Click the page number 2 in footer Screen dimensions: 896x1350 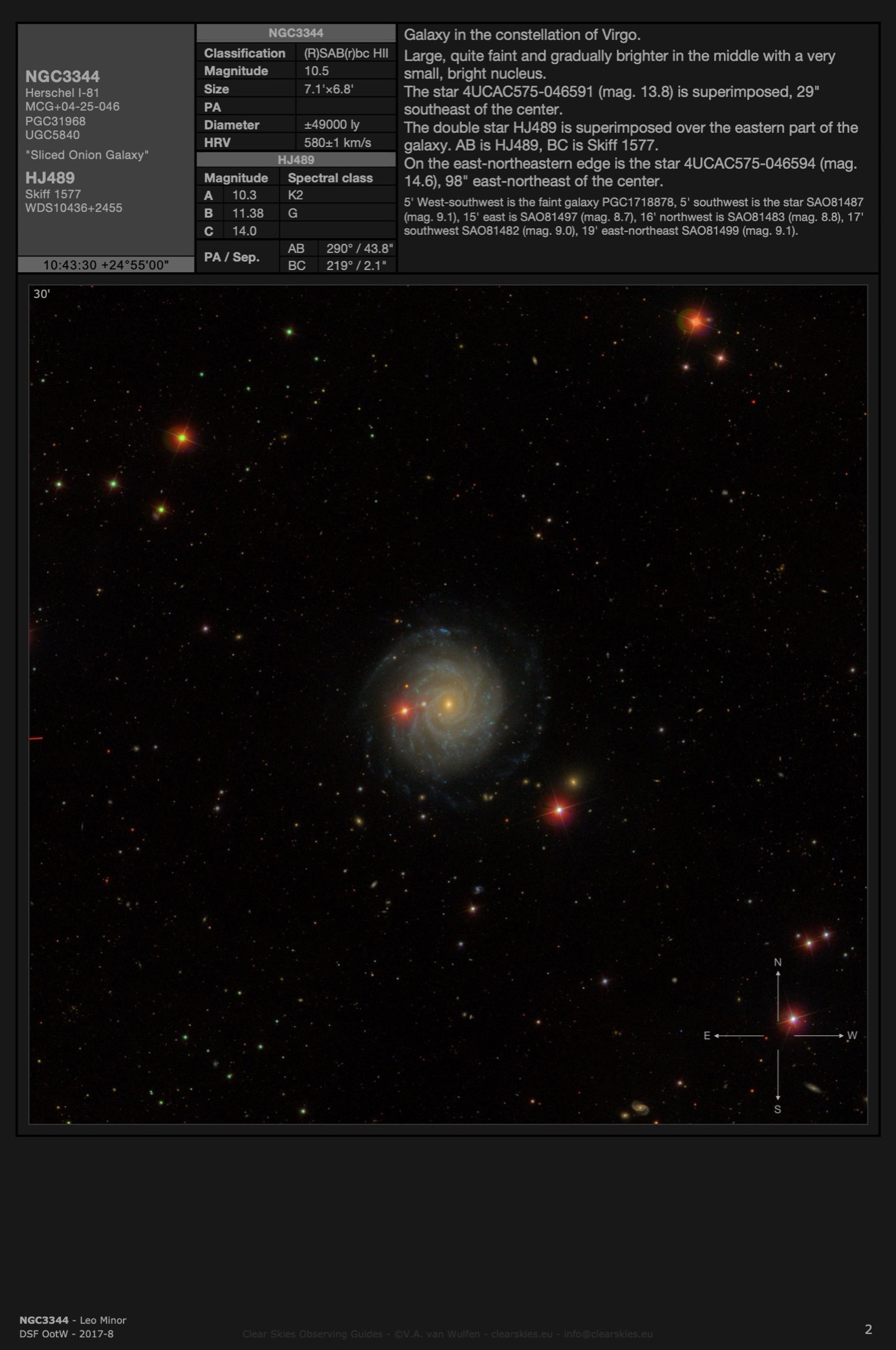[868, 1329]
